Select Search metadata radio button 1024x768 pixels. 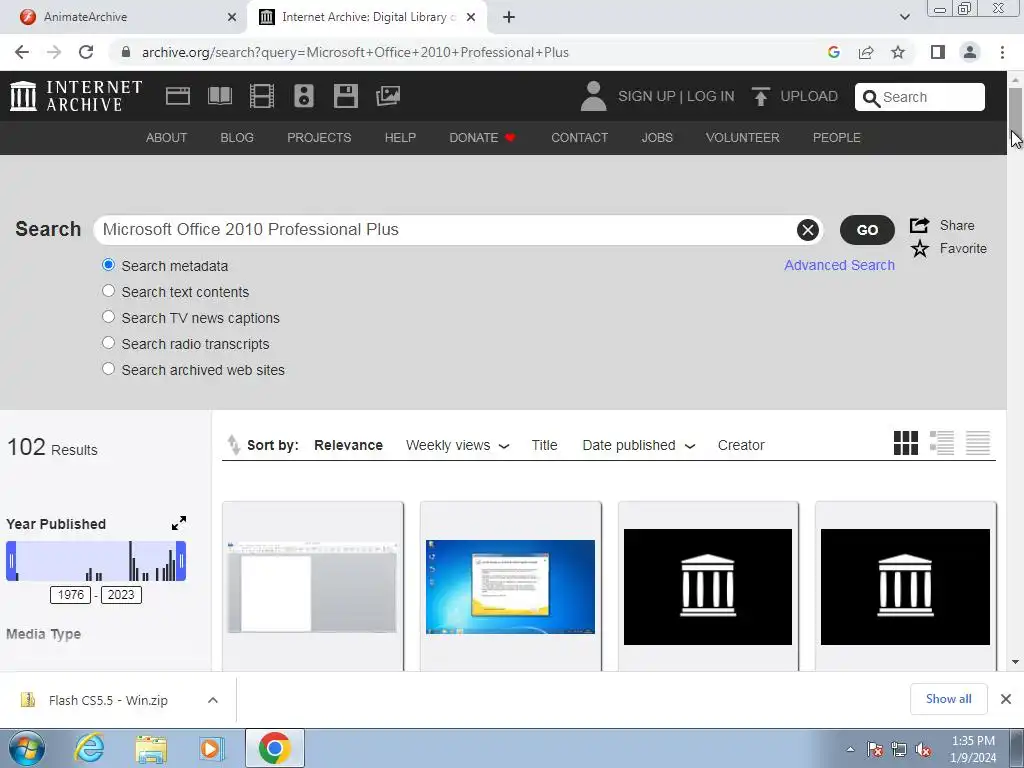108,265
